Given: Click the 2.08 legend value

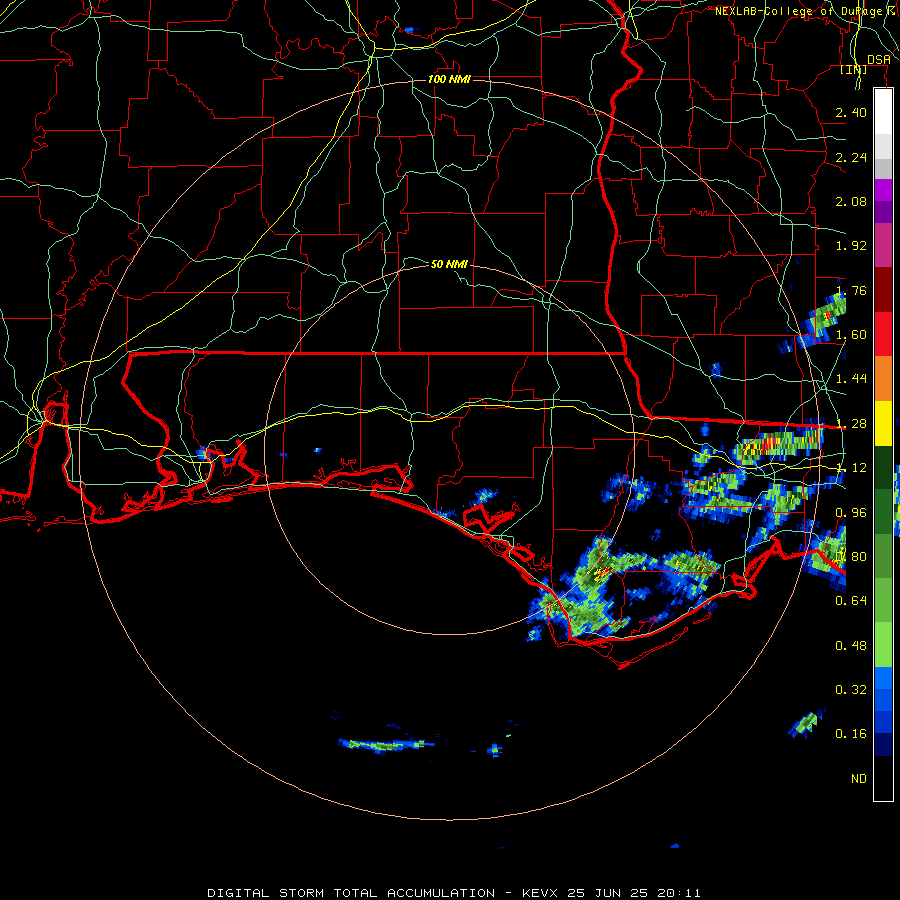Looking at the screenshot, I should pos(851,201).
